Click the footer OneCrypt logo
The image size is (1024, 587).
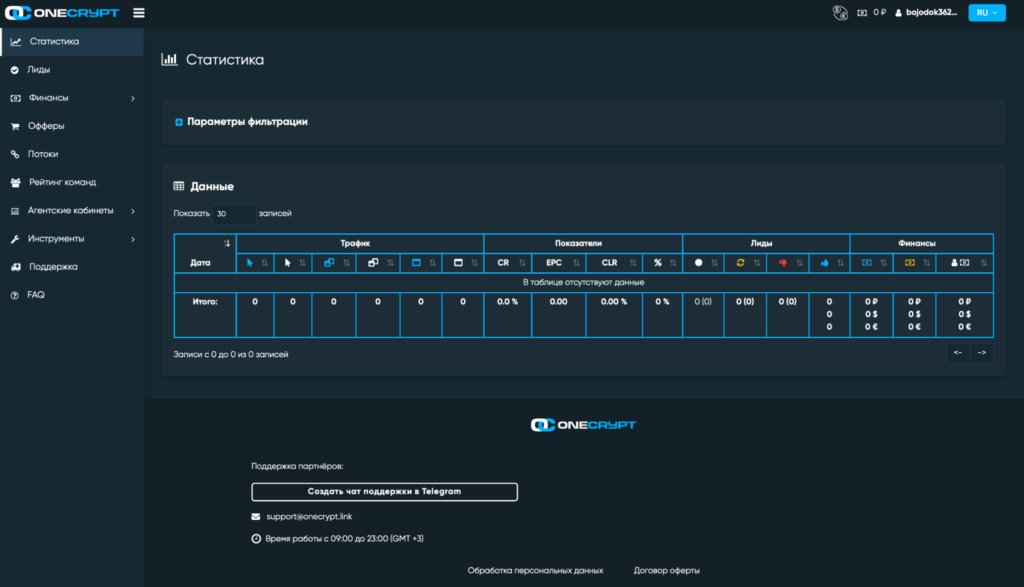point(583,425)
